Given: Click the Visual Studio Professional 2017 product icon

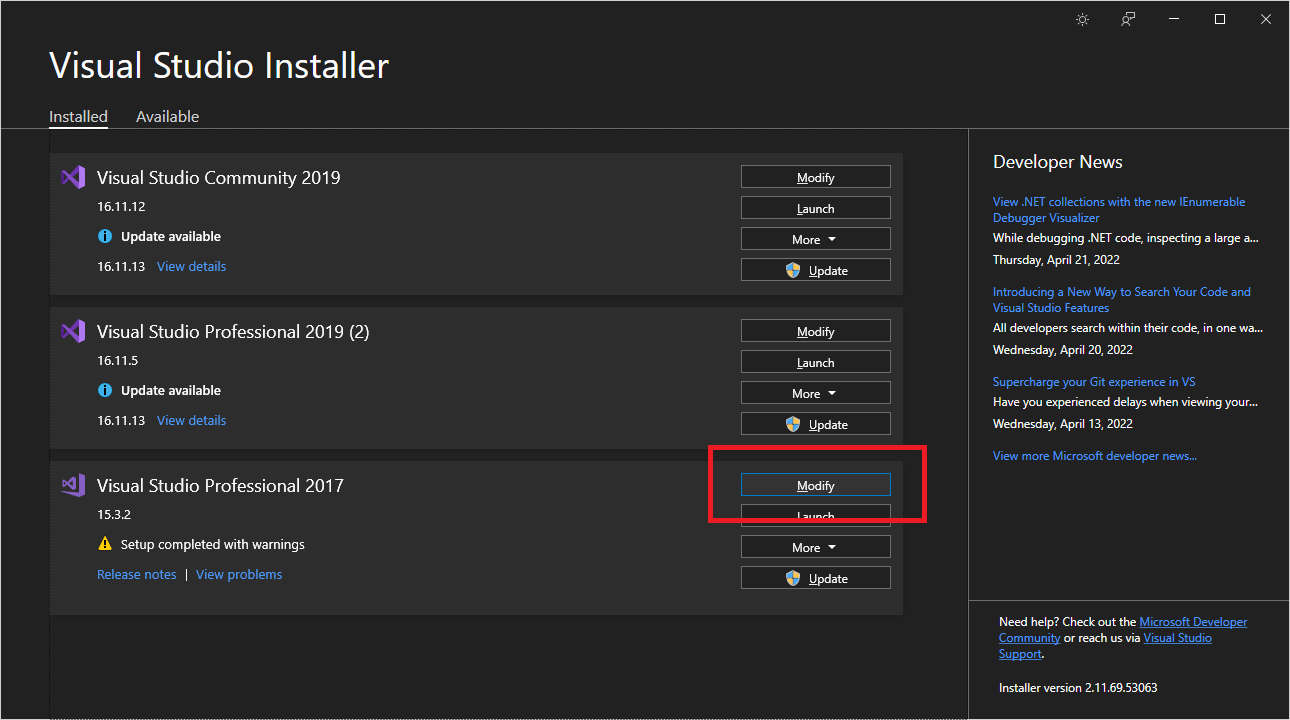Looking at the screenshot, I should coord(73,484).
